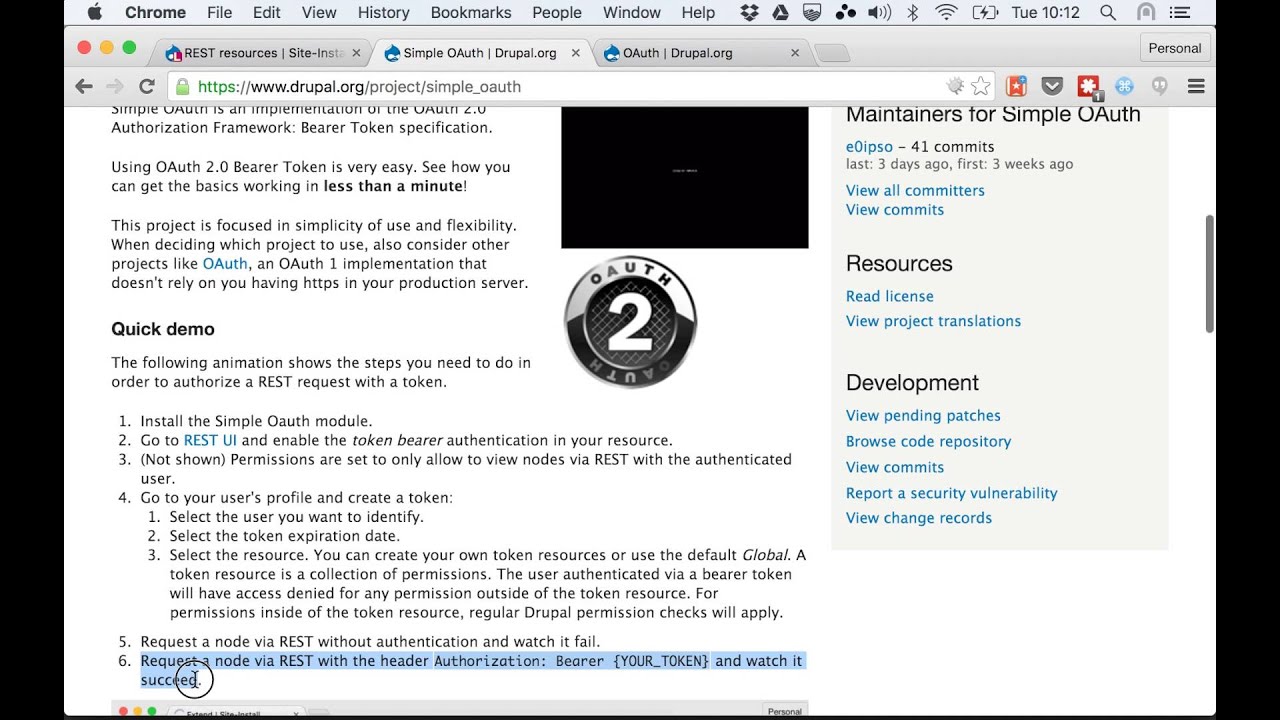Open View change records
1280x720 pixels.
(x=919, y=518)
